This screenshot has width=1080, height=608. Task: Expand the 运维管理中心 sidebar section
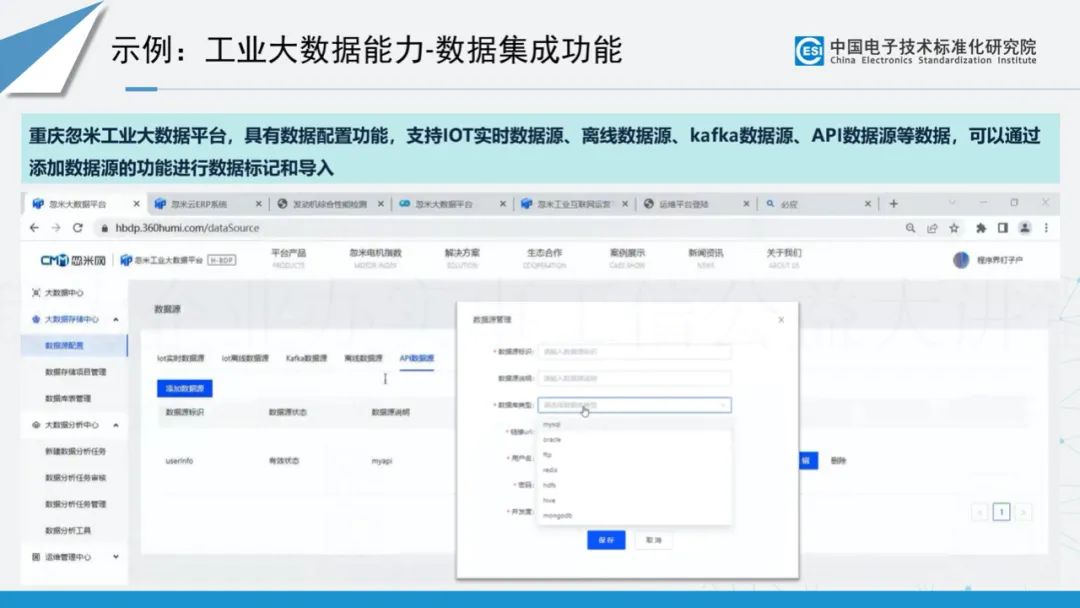pos(116,557)
